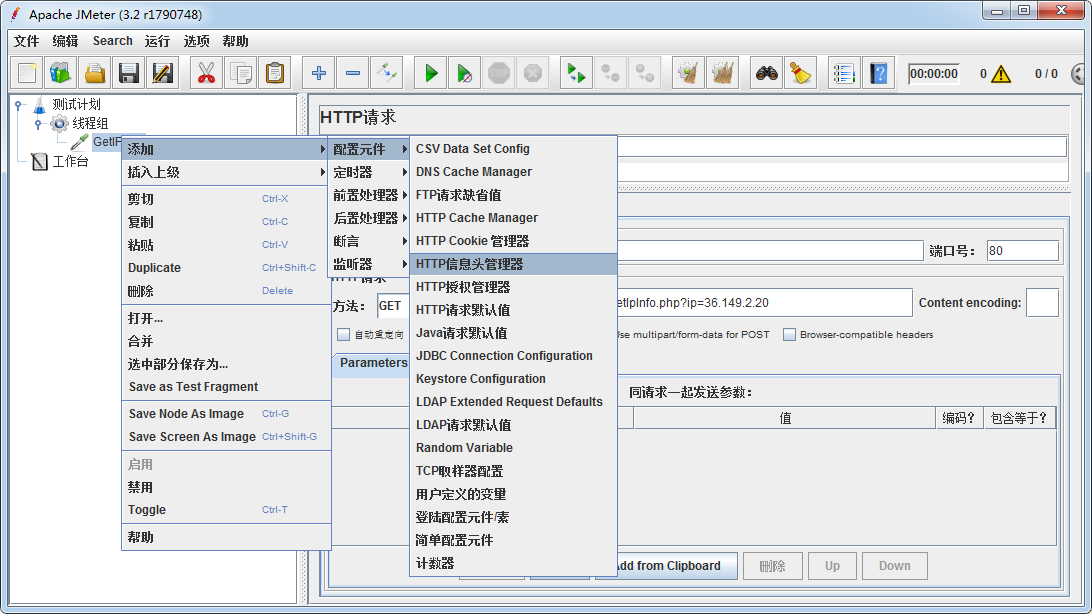Collapse the 测试计划 tree node
Viewport: 1092px width, 614px height.
click(x=20, y=105)
